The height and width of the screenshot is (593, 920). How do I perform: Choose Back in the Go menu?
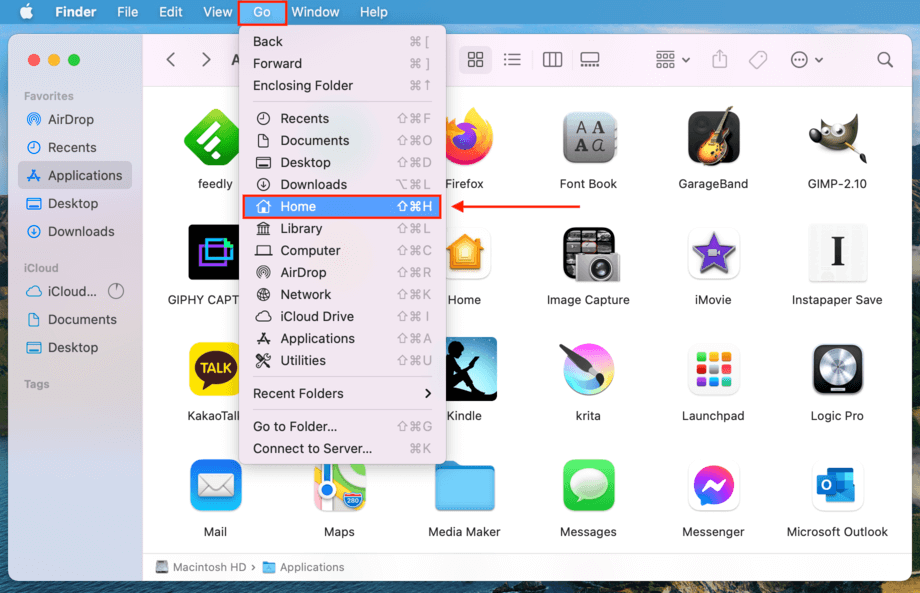pyautogui.click(x=342, y=42)
